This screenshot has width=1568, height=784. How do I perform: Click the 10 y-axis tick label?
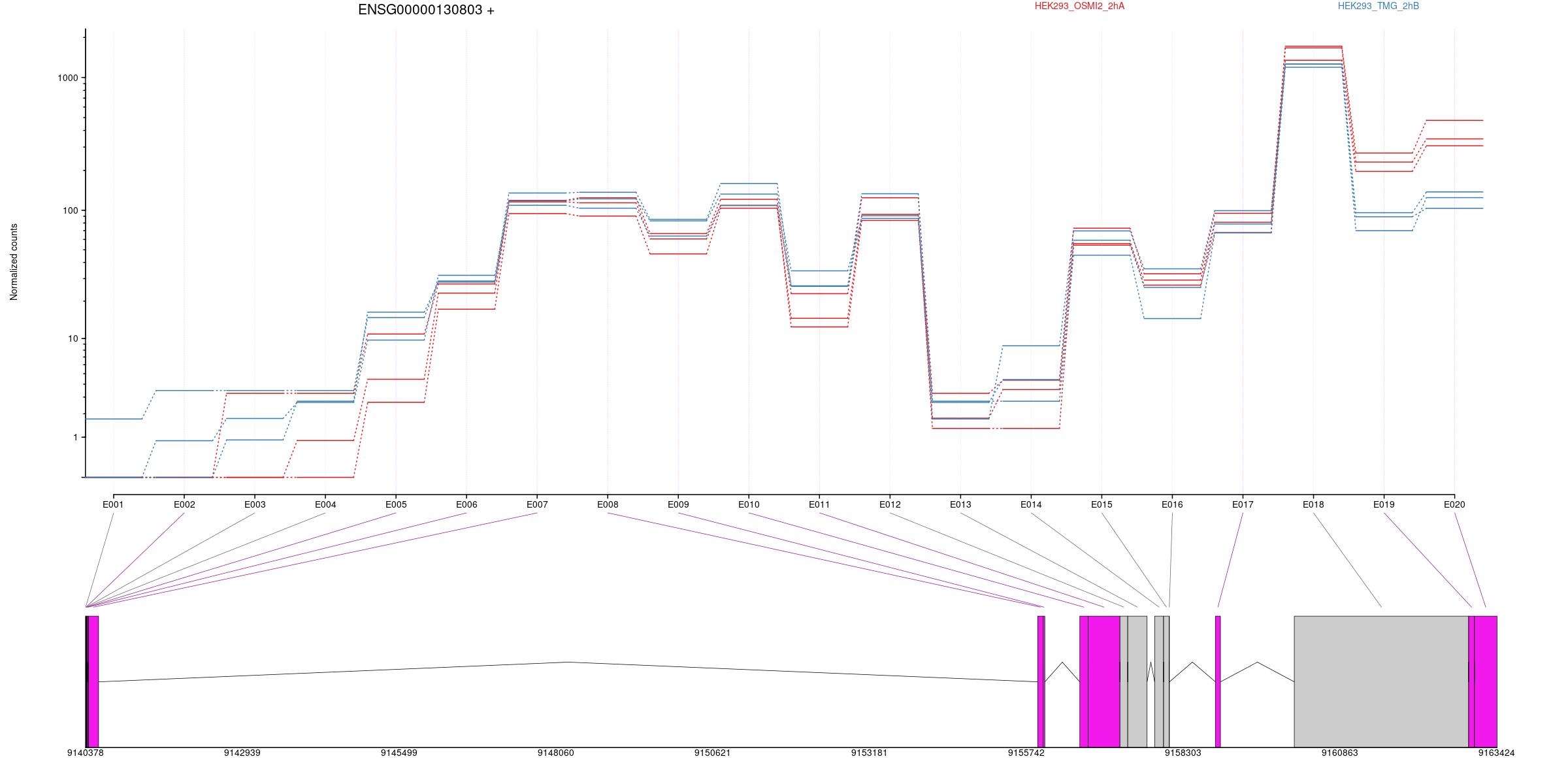pos(73,338)
